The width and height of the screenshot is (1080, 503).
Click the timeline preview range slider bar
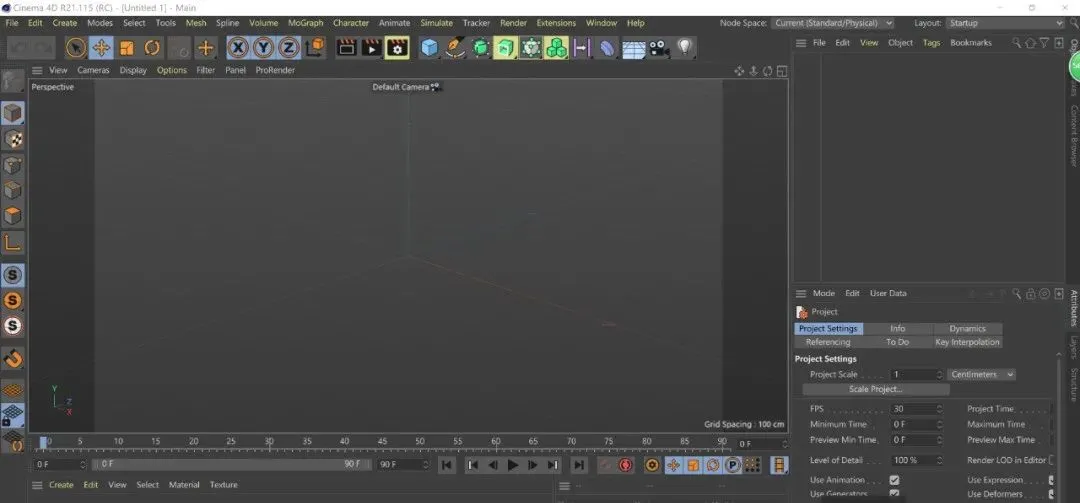(x=231, y=464)
